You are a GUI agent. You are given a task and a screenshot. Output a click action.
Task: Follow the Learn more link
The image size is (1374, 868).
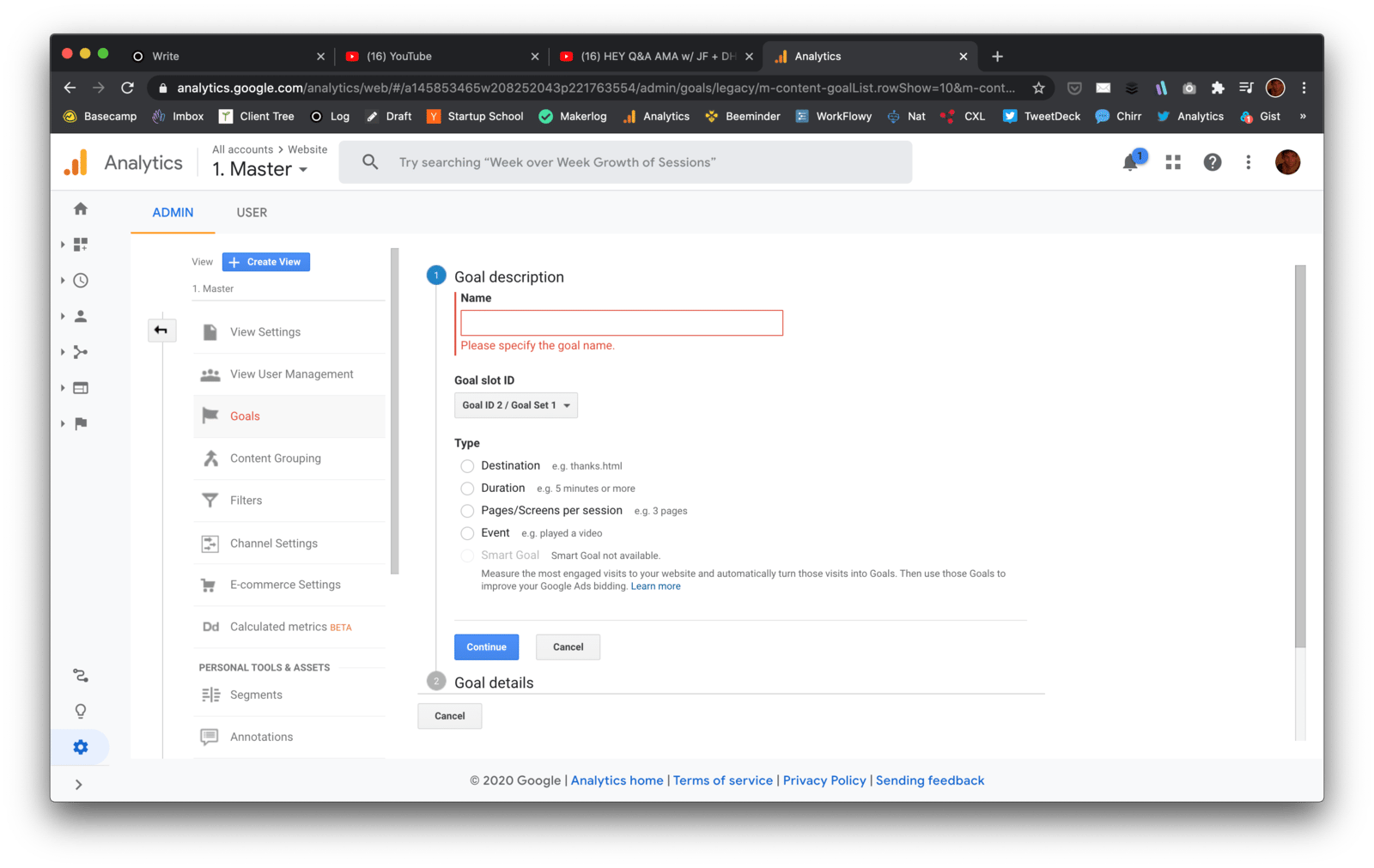[x=655, y=586]
